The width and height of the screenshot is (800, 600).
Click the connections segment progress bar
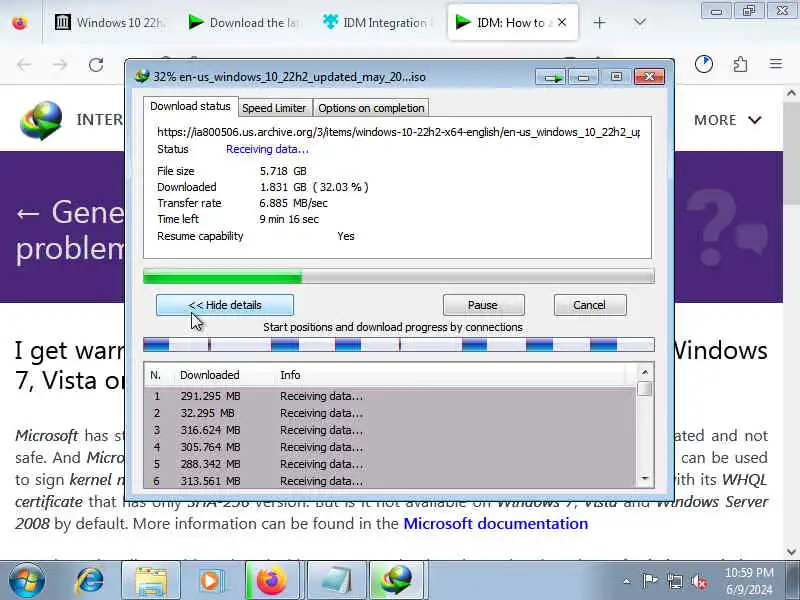coord(398,345)
